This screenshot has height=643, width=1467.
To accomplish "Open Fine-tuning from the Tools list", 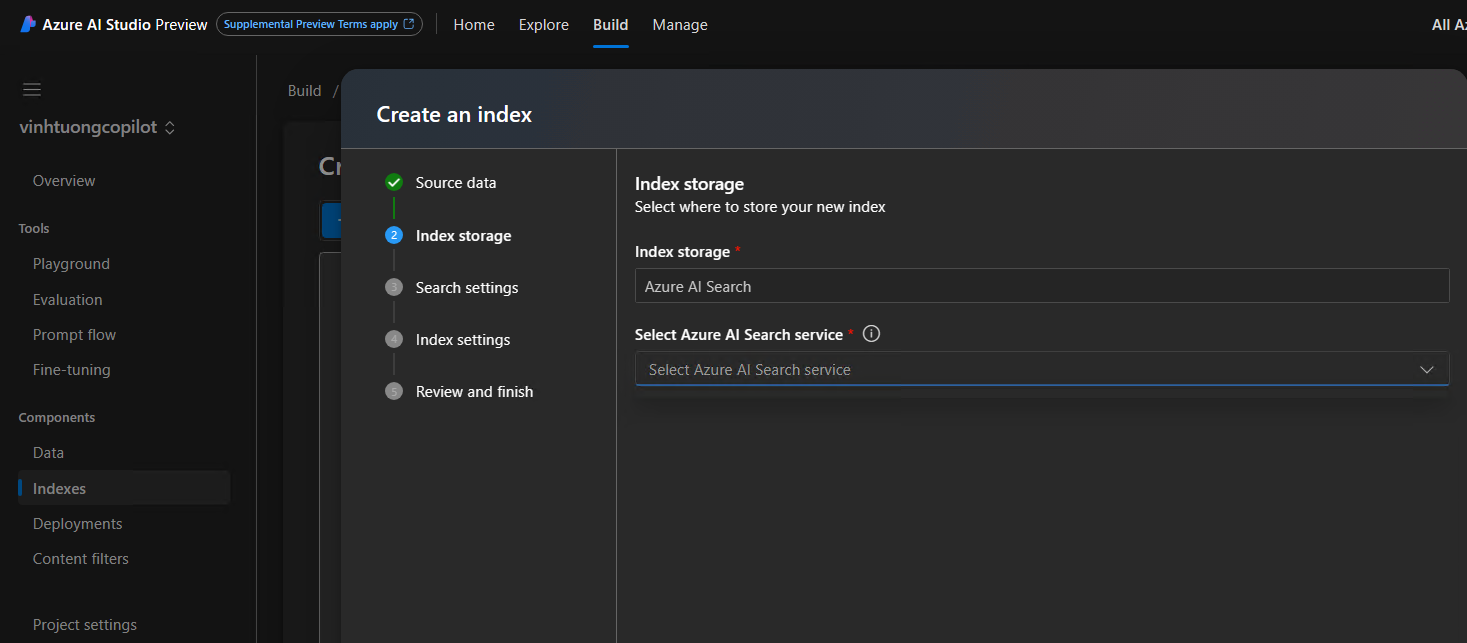I will pyautogui.click(x=71, y=369).
